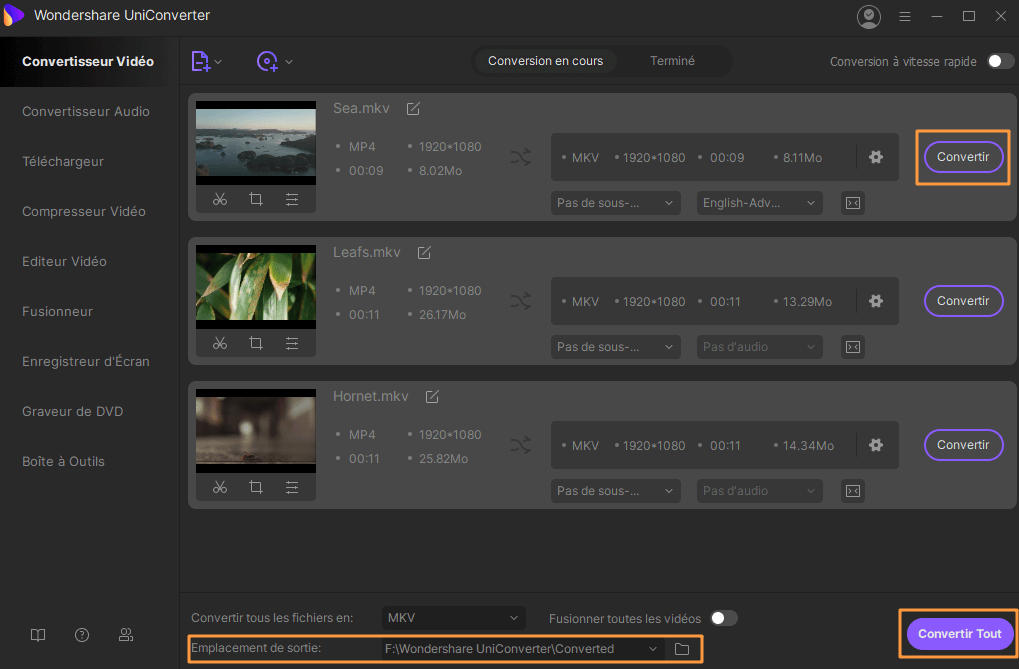This screenshot has height=669, width=1019.
Task: Select Convertisseur Vidéo in sidebar
Action: click(x=88, y=61)
